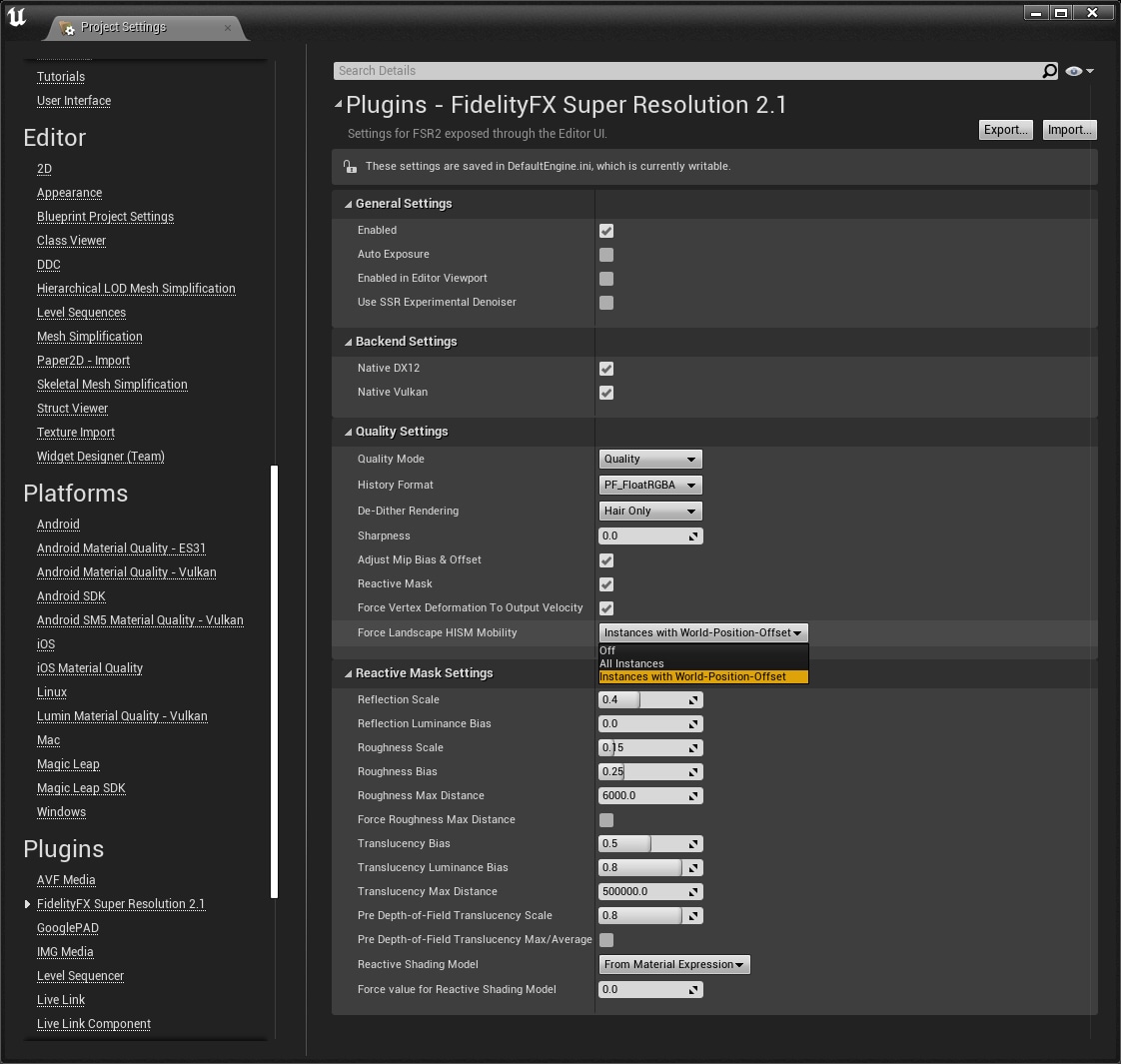Close the Project Settings tab
The height and width of the screenshot is (1064, 1121).
228,27
